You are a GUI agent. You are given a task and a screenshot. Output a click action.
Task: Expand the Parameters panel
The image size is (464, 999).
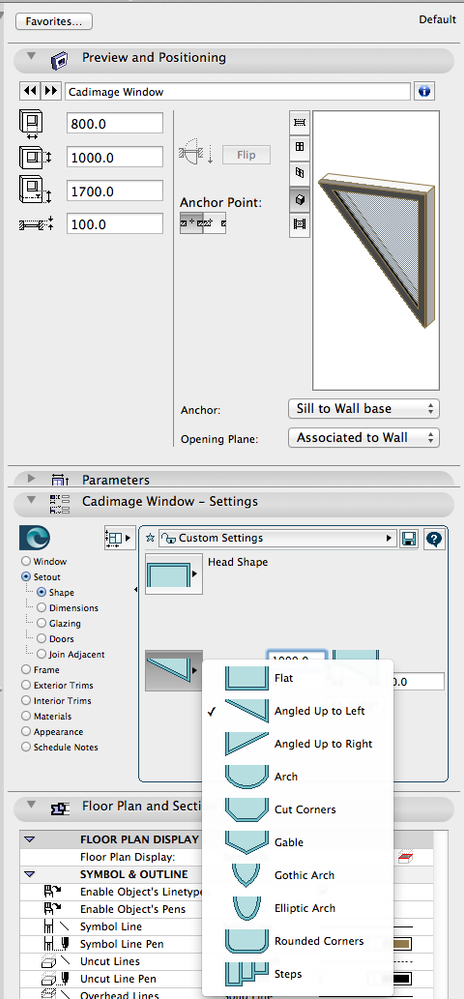pos(31,479)
